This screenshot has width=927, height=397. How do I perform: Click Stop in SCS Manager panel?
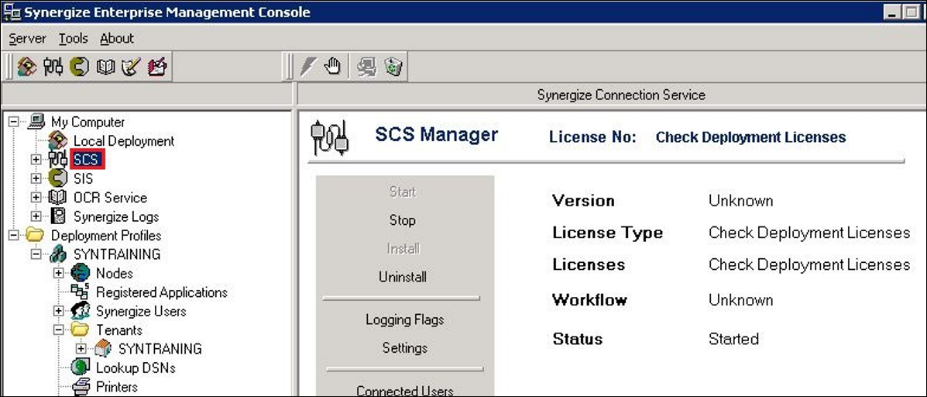[x=403, y=220]
